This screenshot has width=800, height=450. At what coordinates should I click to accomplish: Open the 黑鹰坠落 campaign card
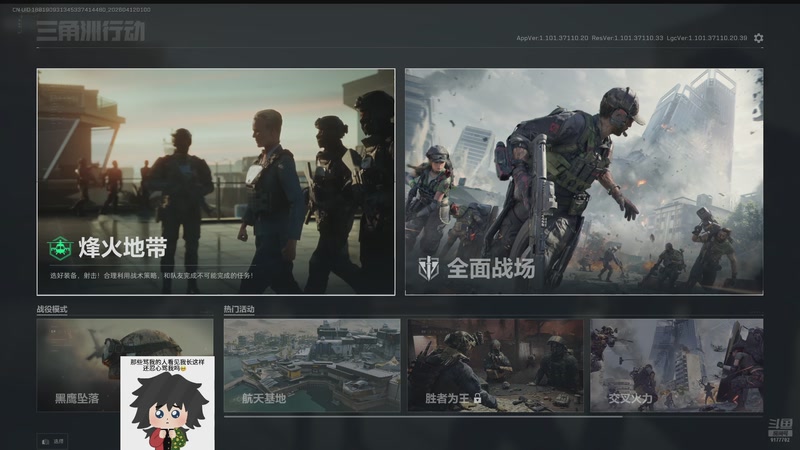(125, 365)
